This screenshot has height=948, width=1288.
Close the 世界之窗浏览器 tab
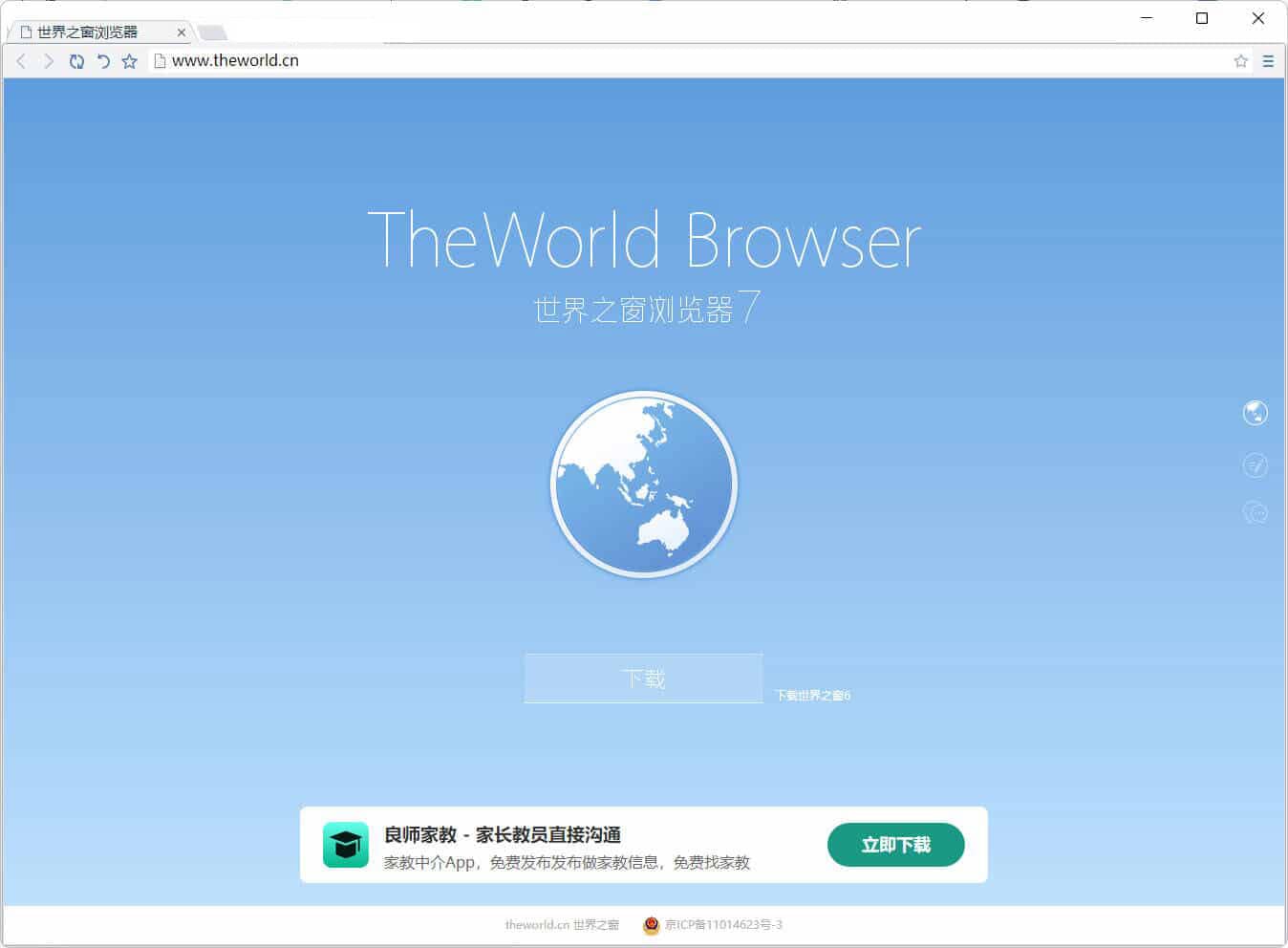click(x=182, y=32)
